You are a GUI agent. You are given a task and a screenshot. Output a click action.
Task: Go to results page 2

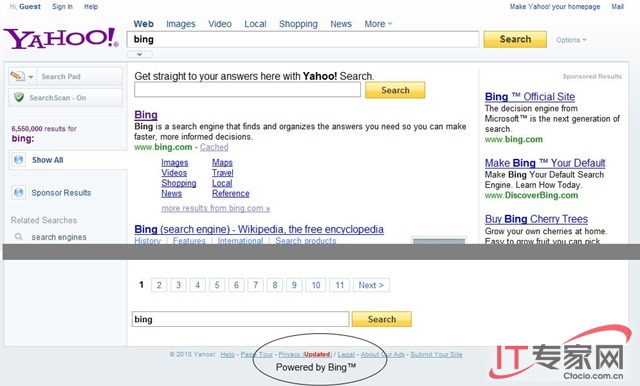[159, 285]
